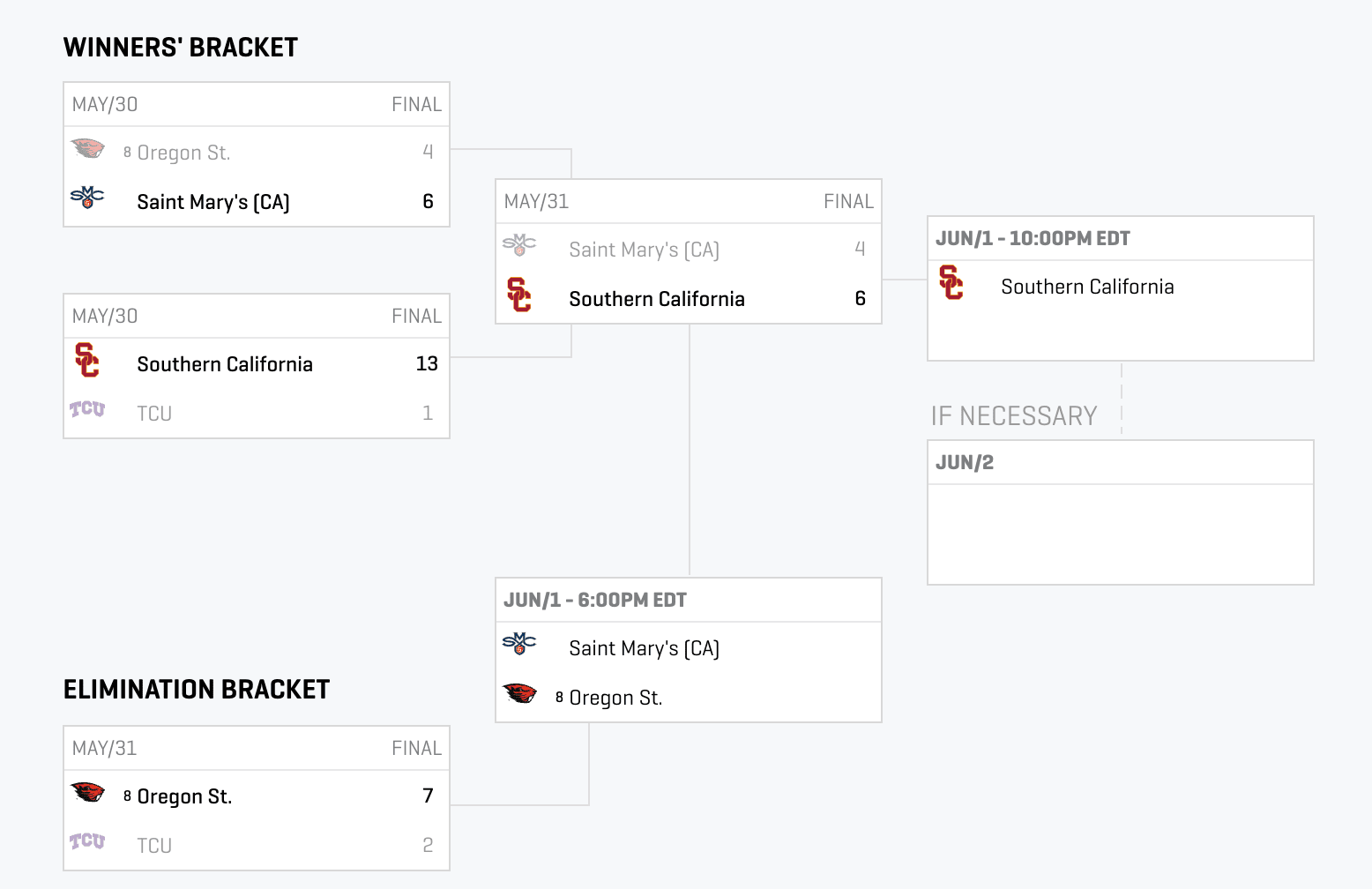Viewport: 1372px width, 889px height.
Task: Open Saint Mary's (CA) team link, score 6
Action: tap(213, 202)
